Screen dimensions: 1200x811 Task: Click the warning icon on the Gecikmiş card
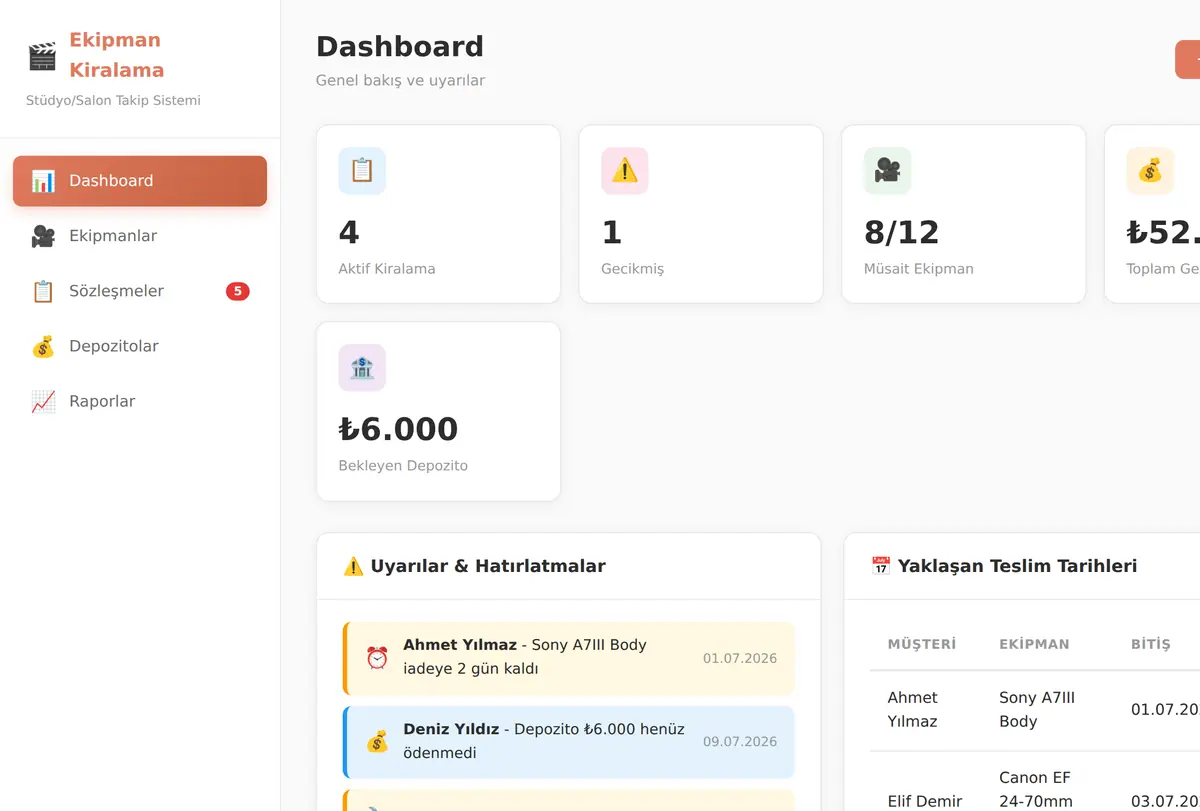pyautogui.click(x=625, y=171)
